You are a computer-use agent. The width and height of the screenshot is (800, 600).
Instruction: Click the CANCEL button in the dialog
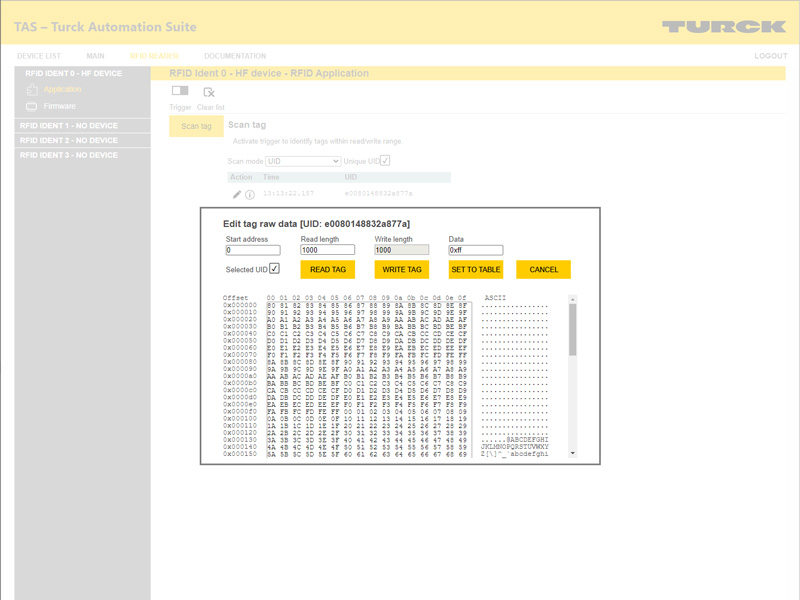(x=544, y=270)
